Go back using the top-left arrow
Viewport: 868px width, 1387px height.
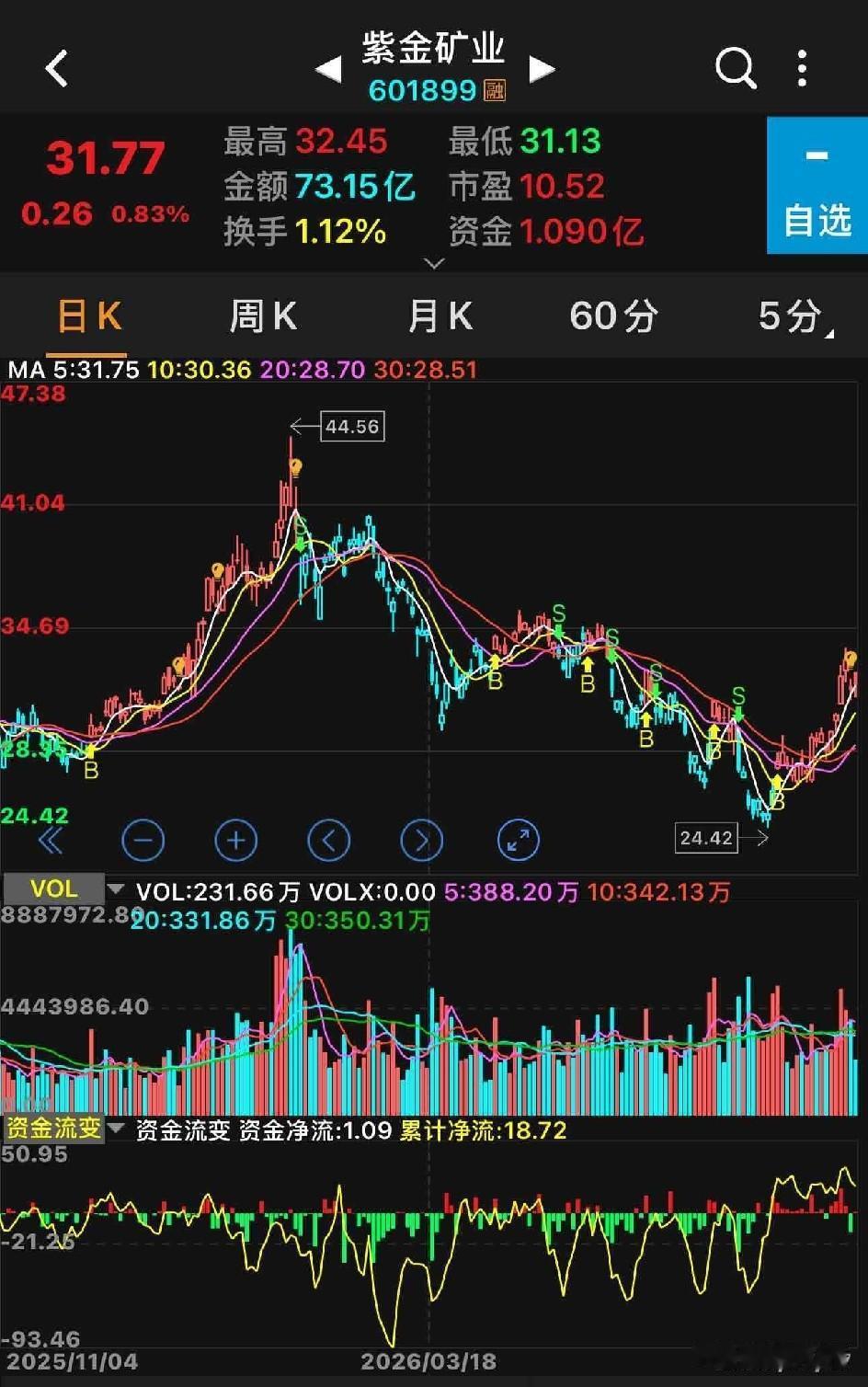(x=57, y=68)
